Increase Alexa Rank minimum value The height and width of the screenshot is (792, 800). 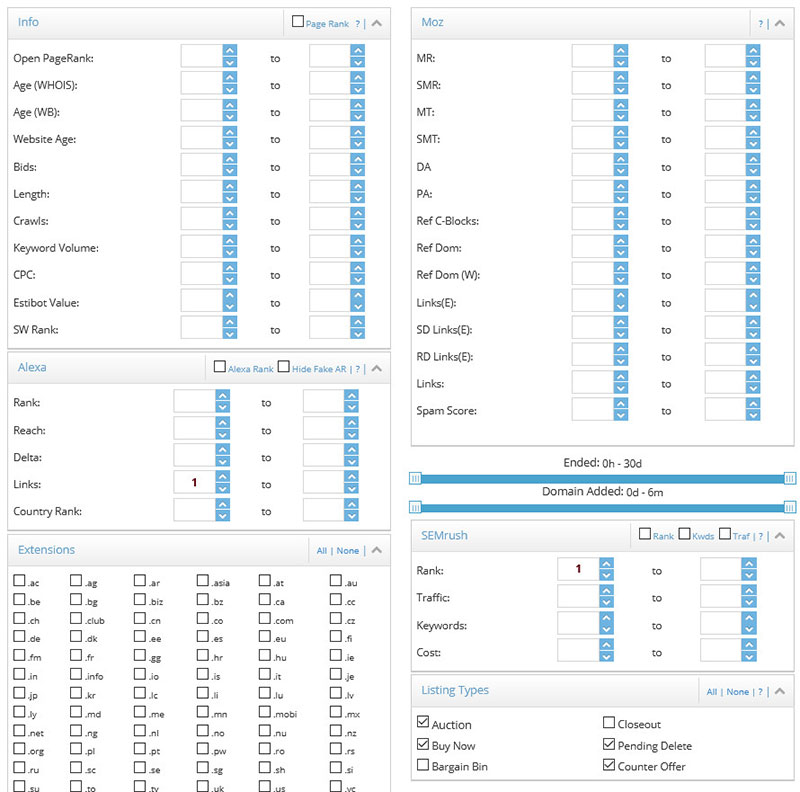[x=222, y=394]
